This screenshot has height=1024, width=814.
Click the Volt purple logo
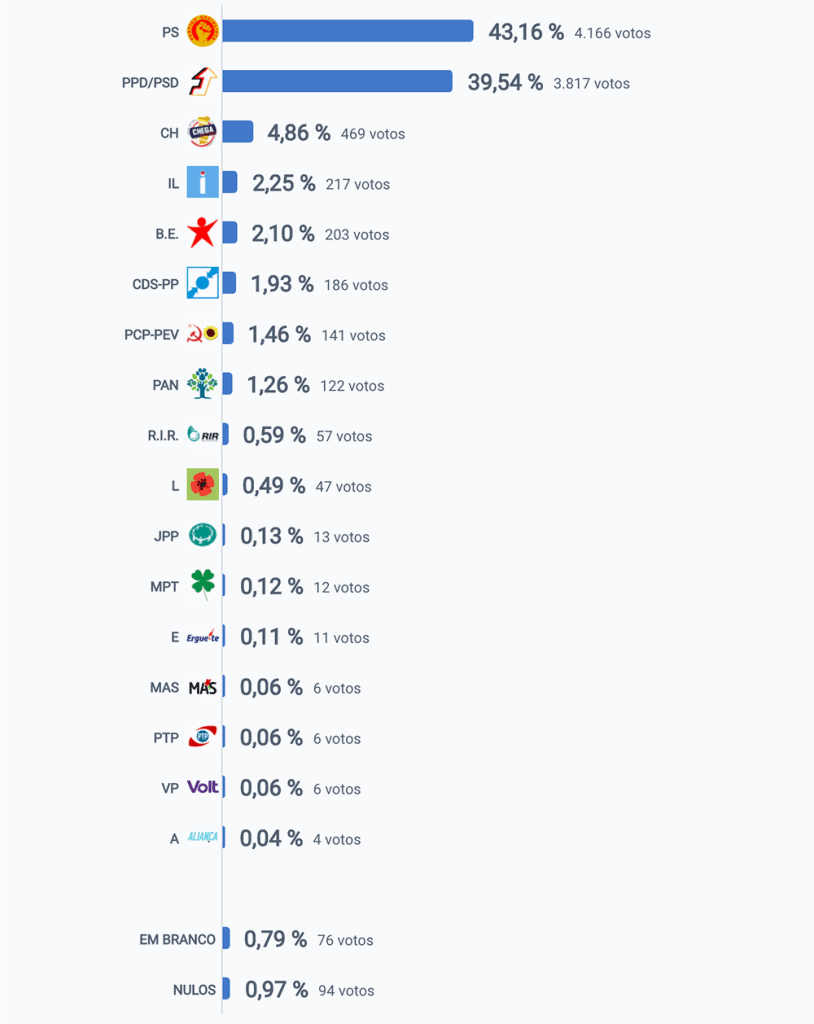click(203, 787)
